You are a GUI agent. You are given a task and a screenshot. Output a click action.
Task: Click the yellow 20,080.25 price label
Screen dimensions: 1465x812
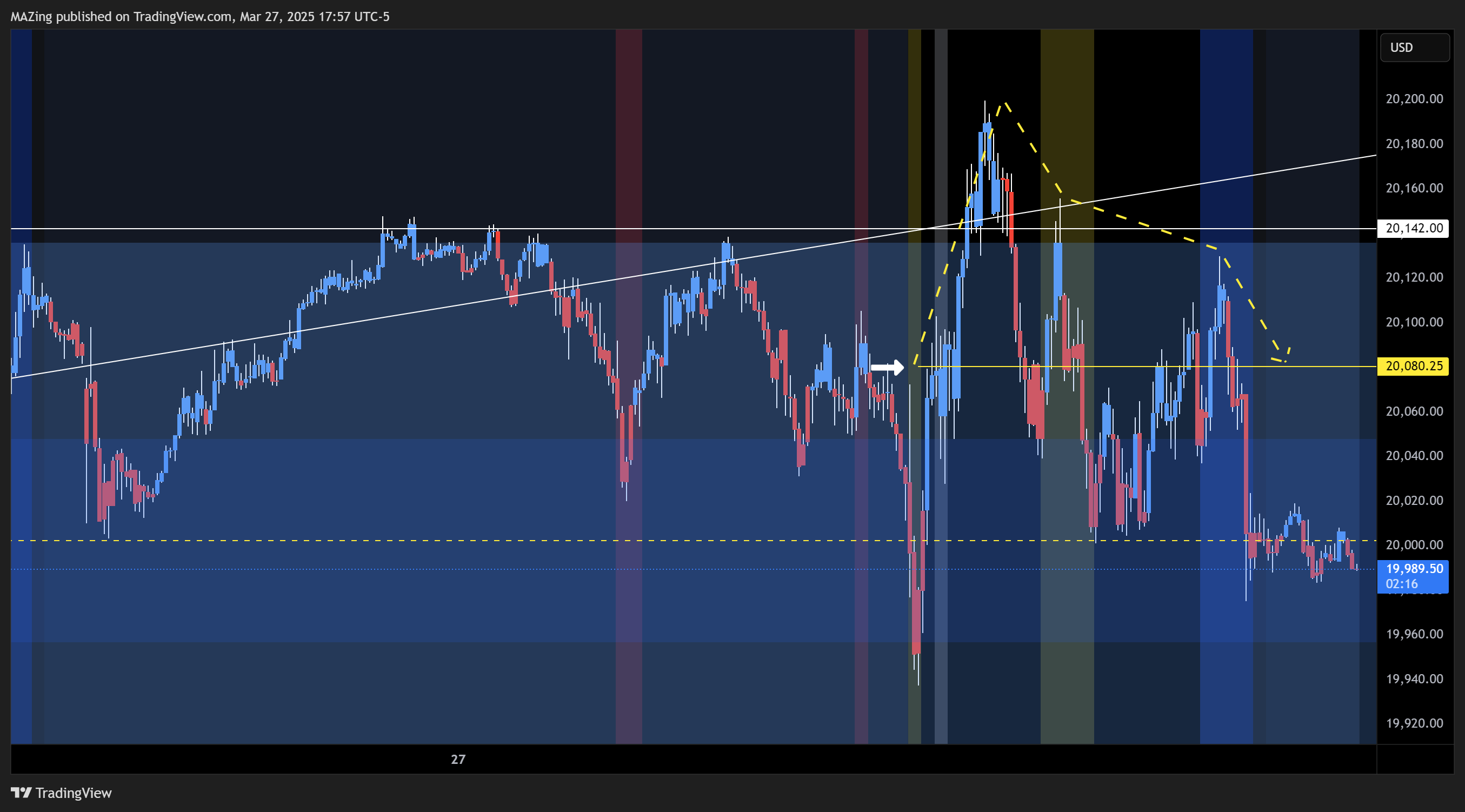click(1413, 365)
